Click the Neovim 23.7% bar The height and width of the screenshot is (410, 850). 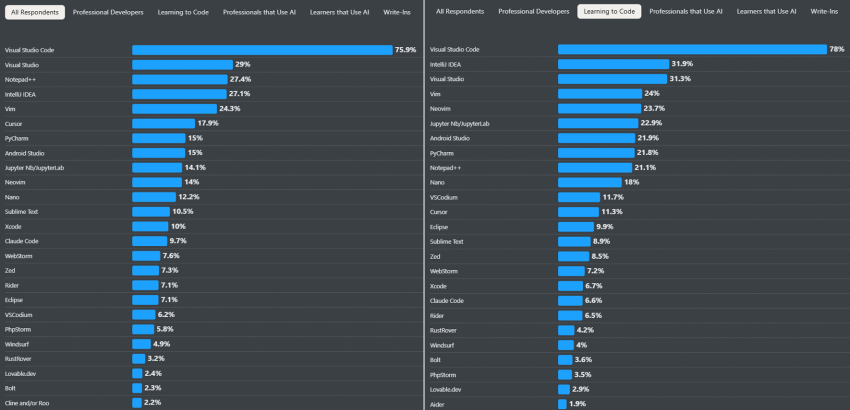point(598,108)
